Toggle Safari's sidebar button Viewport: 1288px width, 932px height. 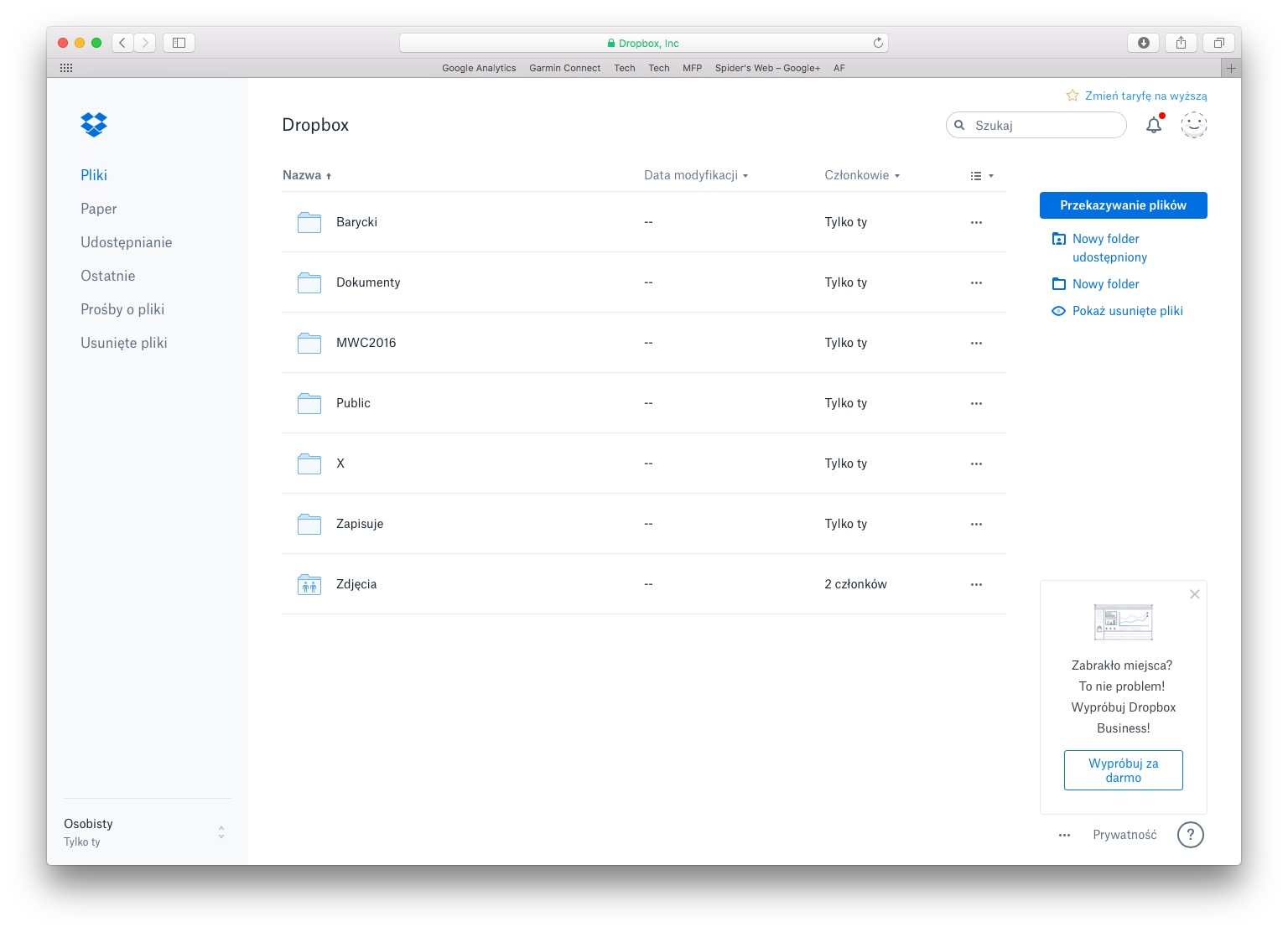[x=179, y=43]
